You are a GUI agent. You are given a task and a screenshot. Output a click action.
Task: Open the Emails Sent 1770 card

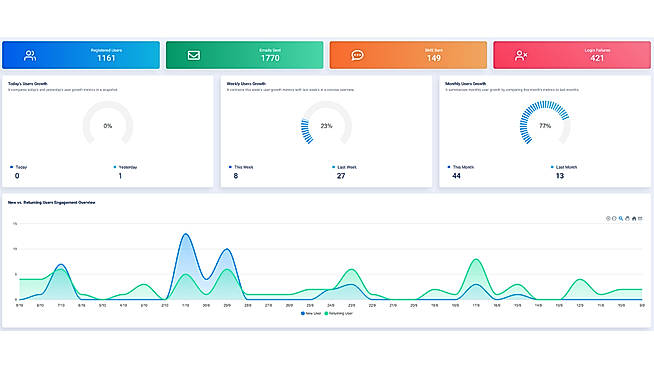coord(244,55)
